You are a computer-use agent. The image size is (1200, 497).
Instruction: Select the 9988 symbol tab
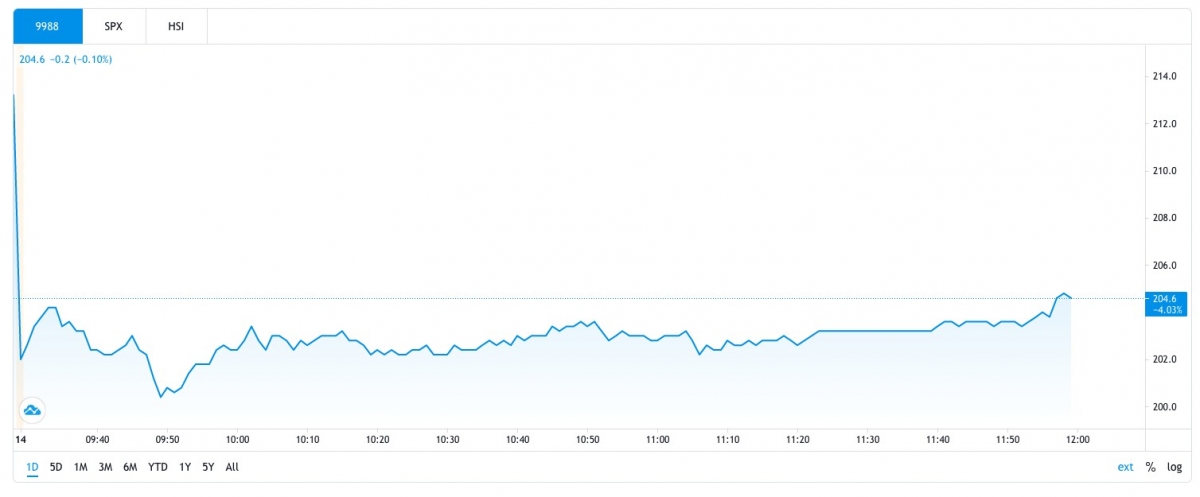[x=47, y=26]
